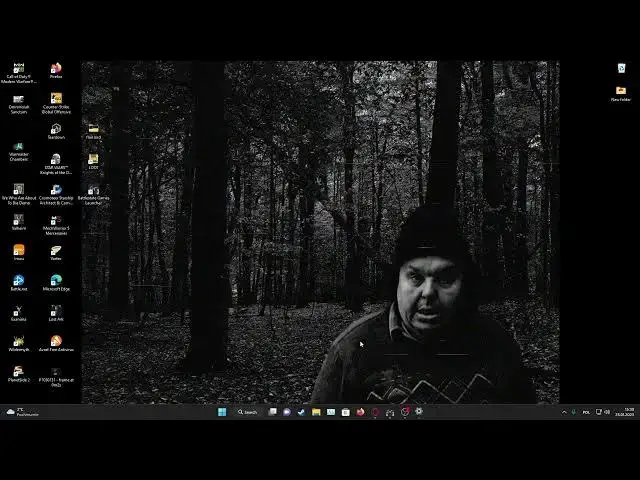This screenshot has width=640, height=480.
Task: Open the Settings gear in taskbar
Action: [419, 411]
